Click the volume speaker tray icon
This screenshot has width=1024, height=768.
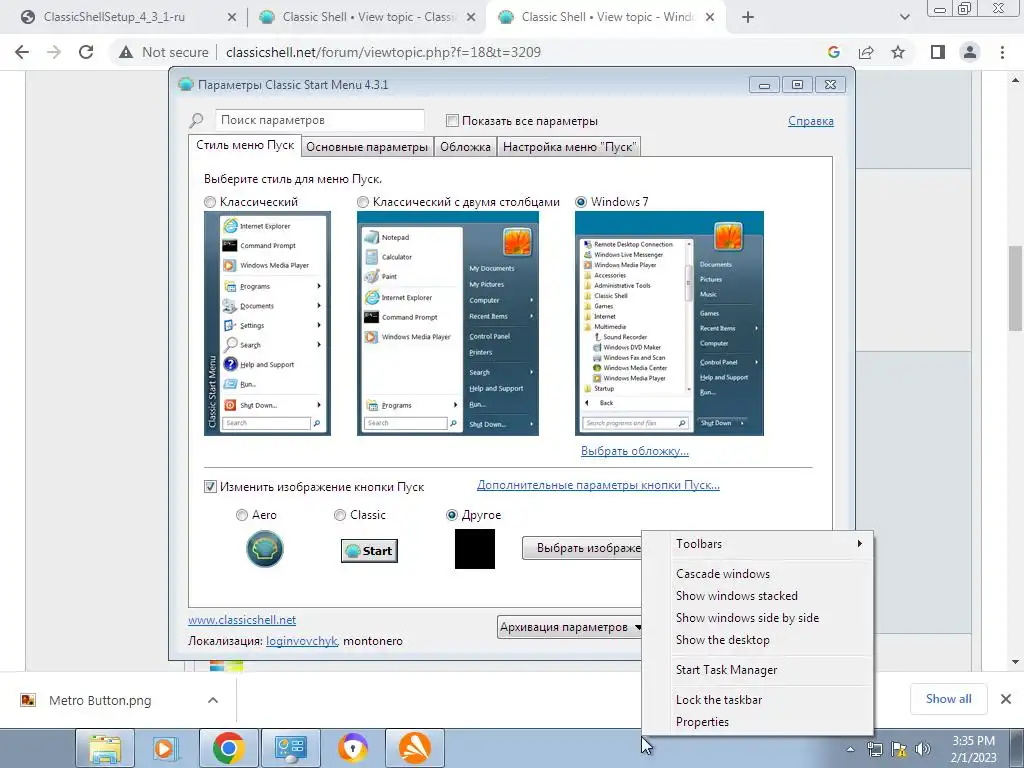point(923,749)
